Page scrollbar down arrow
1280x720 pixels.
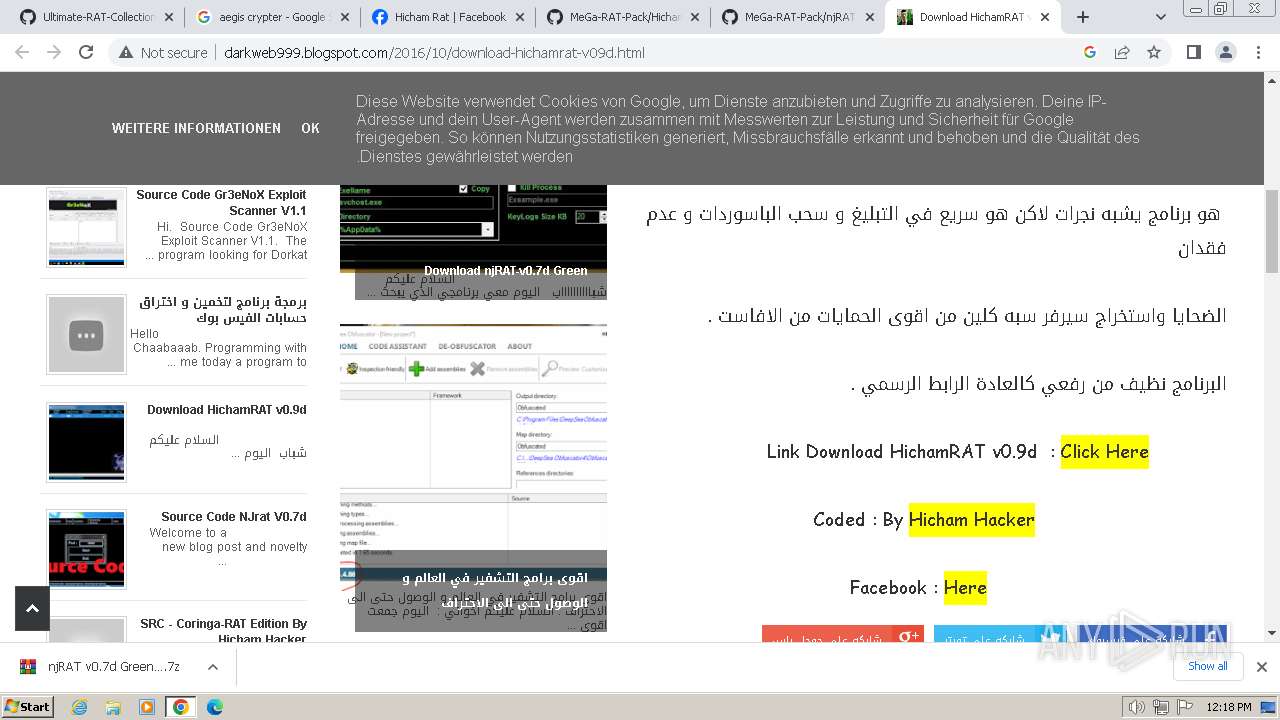1272,633
